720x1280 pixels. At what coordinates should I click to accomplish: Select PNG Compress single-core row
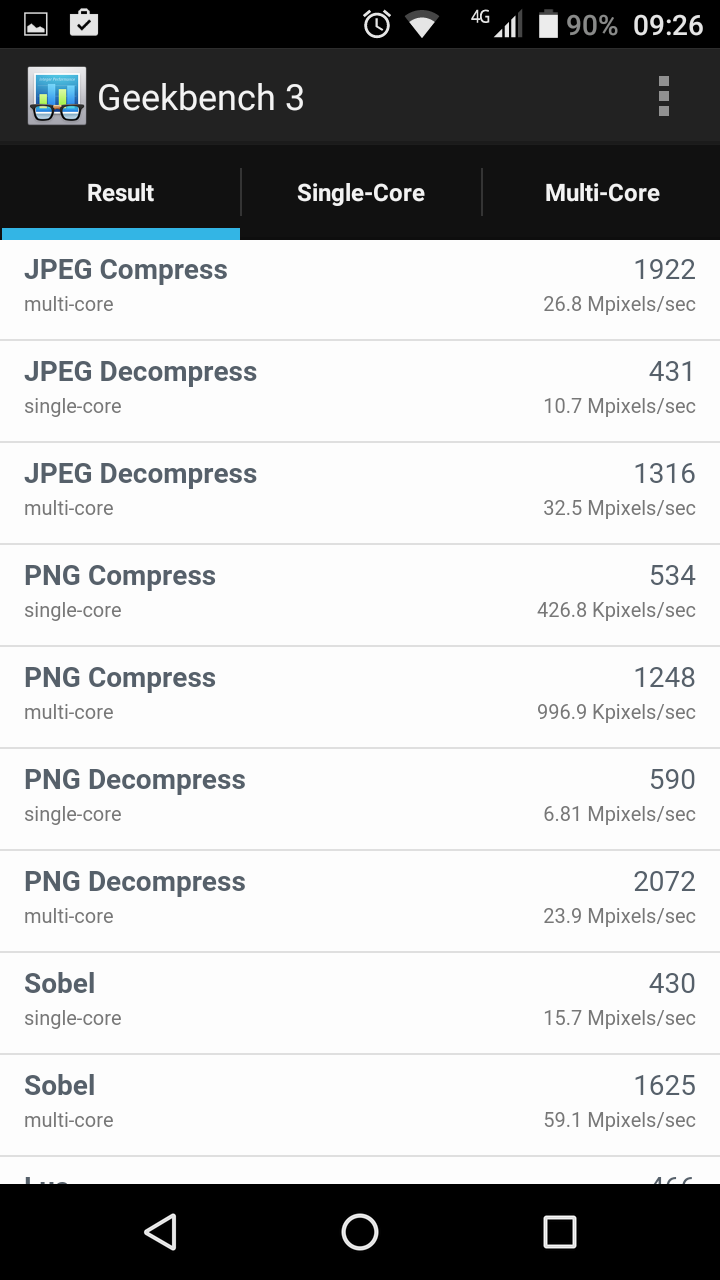click(360, 593)
